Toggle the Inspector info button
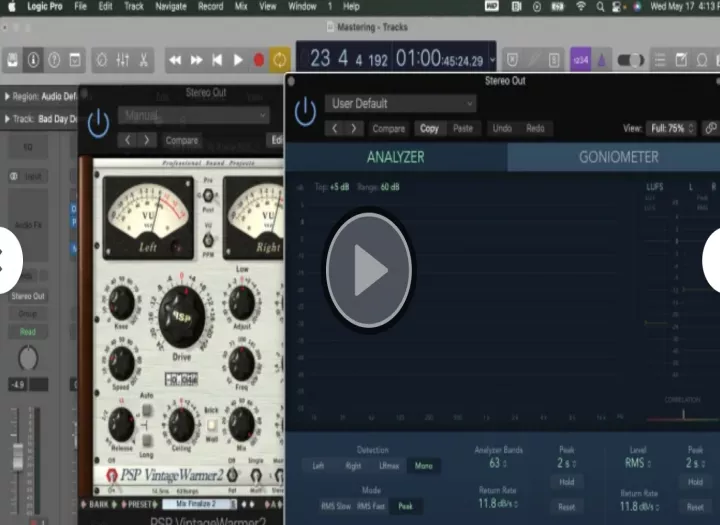The image size is (720, 525). pyautogui.click(x=33, y=60)
